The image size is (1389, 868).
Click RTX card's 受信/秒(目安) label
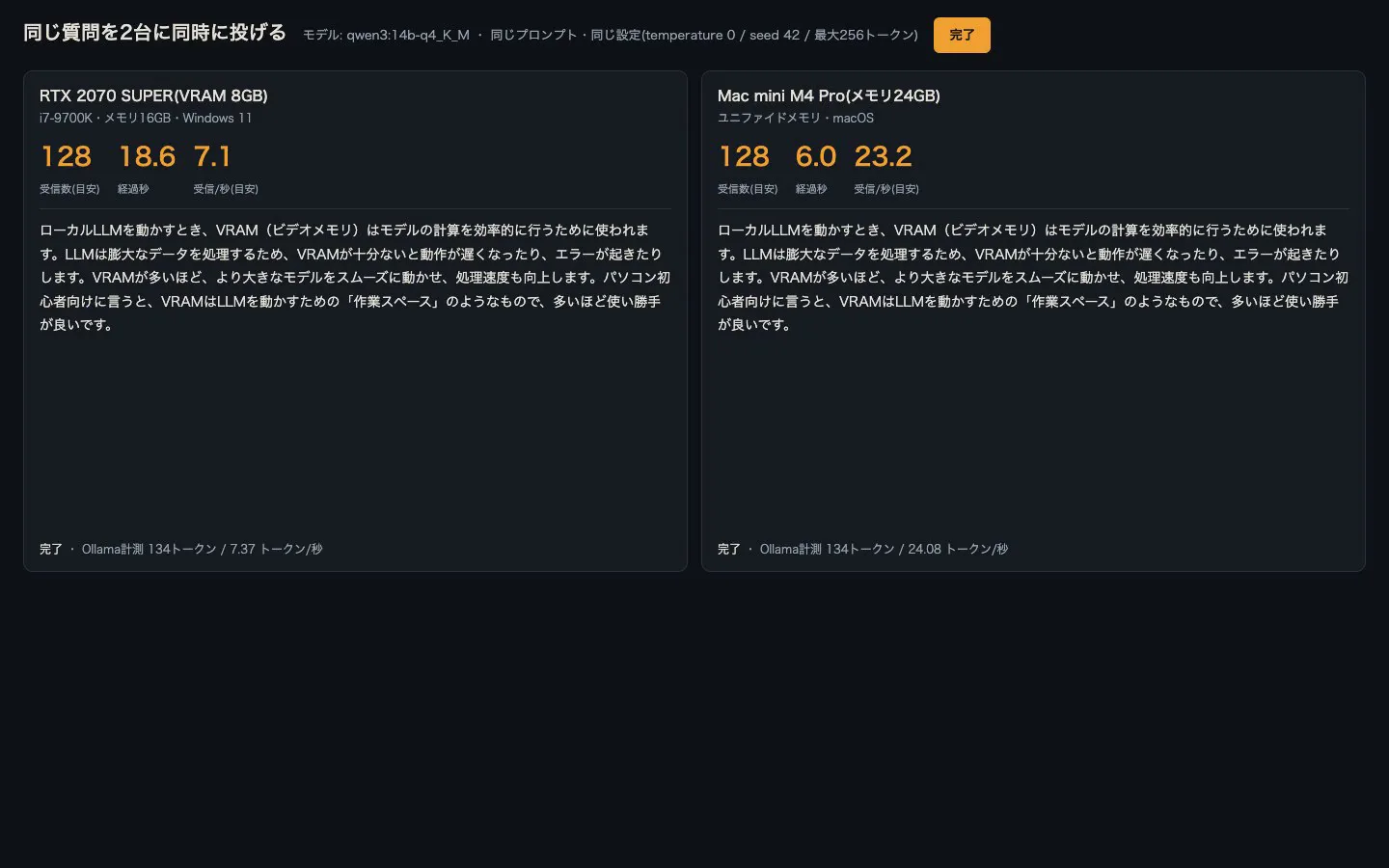(x=226, y=189)
